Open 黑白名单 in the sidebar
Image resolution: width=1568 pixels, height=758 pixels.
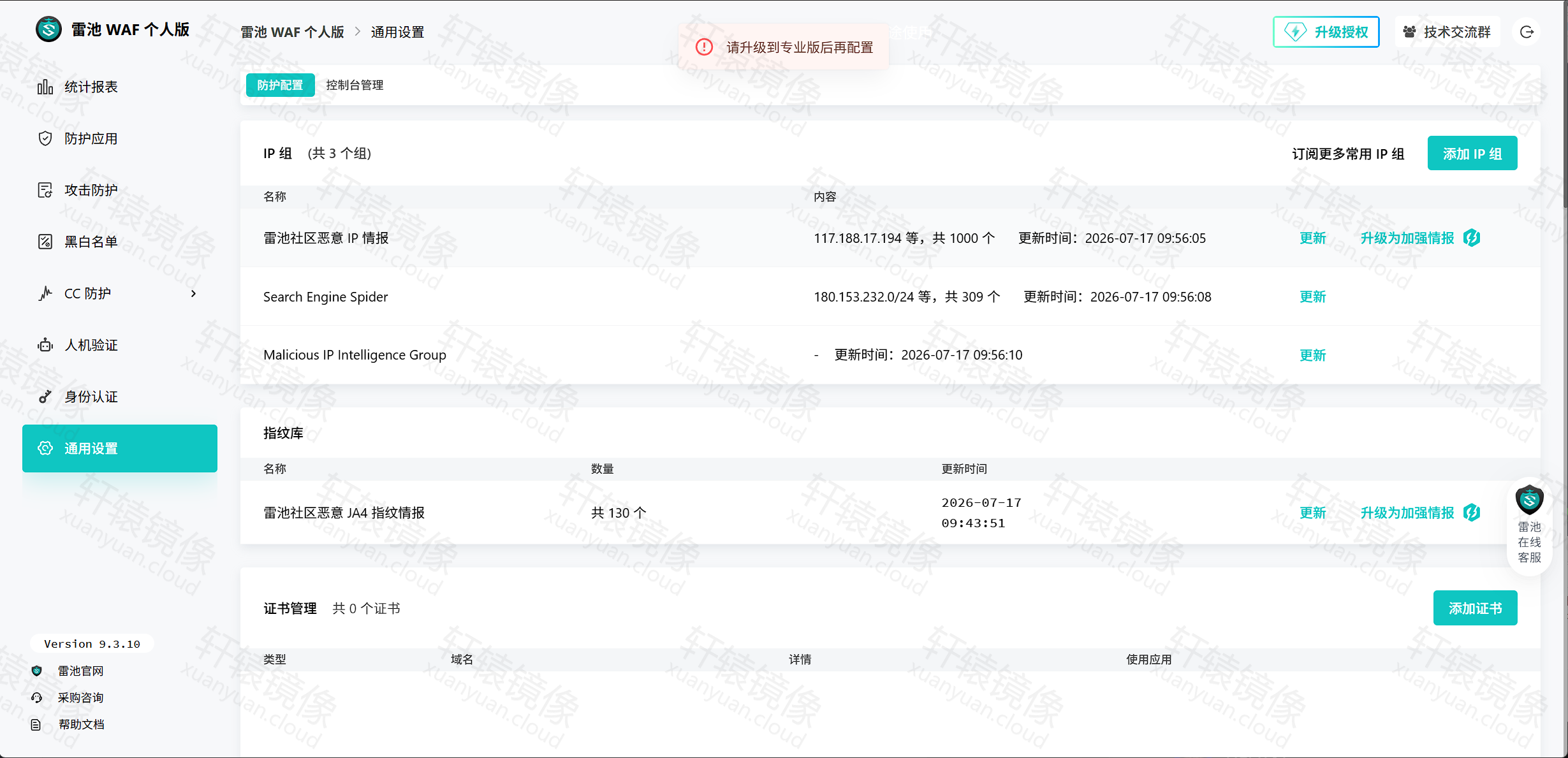(120, 242)
